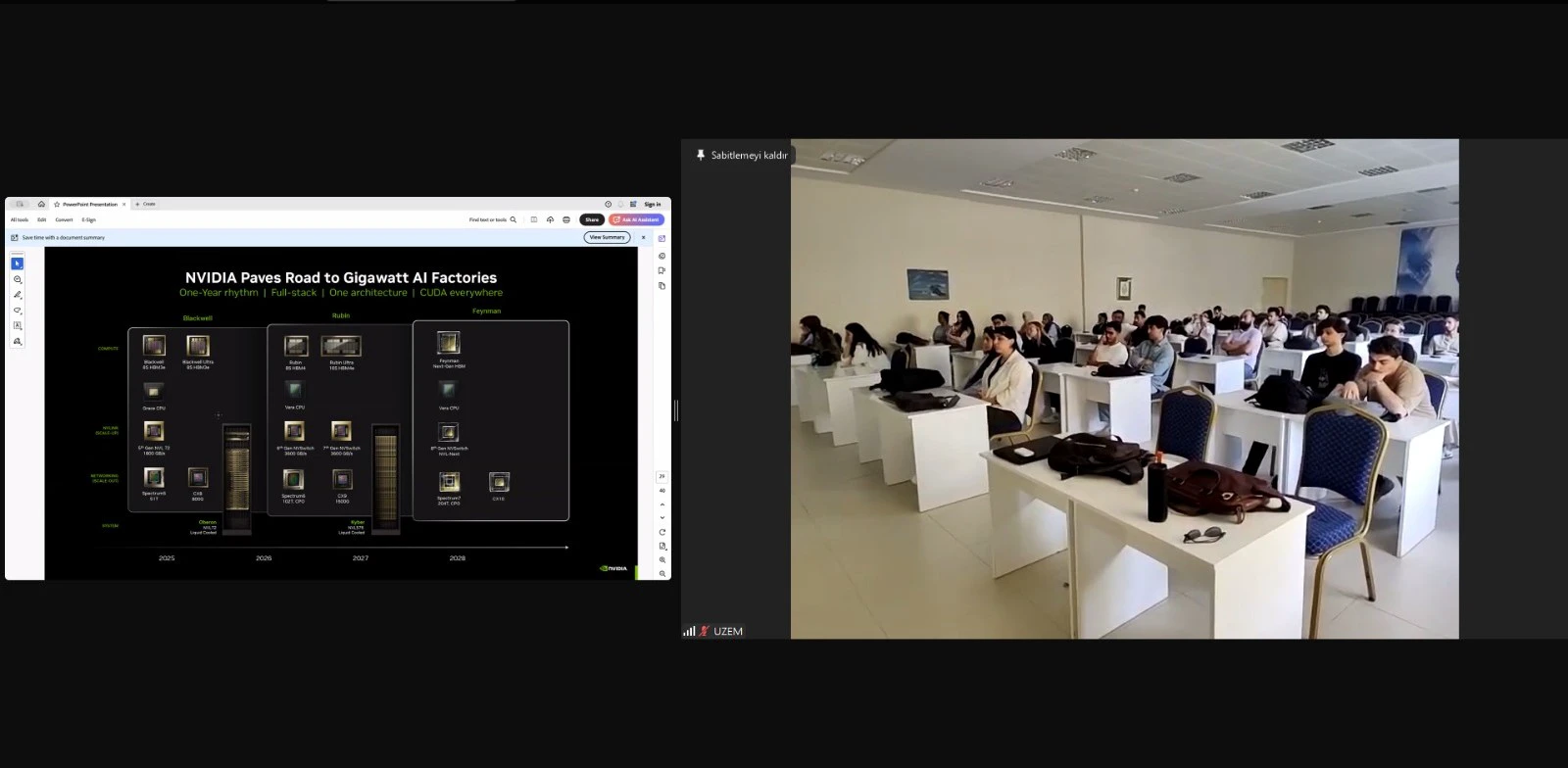The width and height of the screenshot is (1568, 768).
Task: Click the print document icon
Action: coord(566,219)
